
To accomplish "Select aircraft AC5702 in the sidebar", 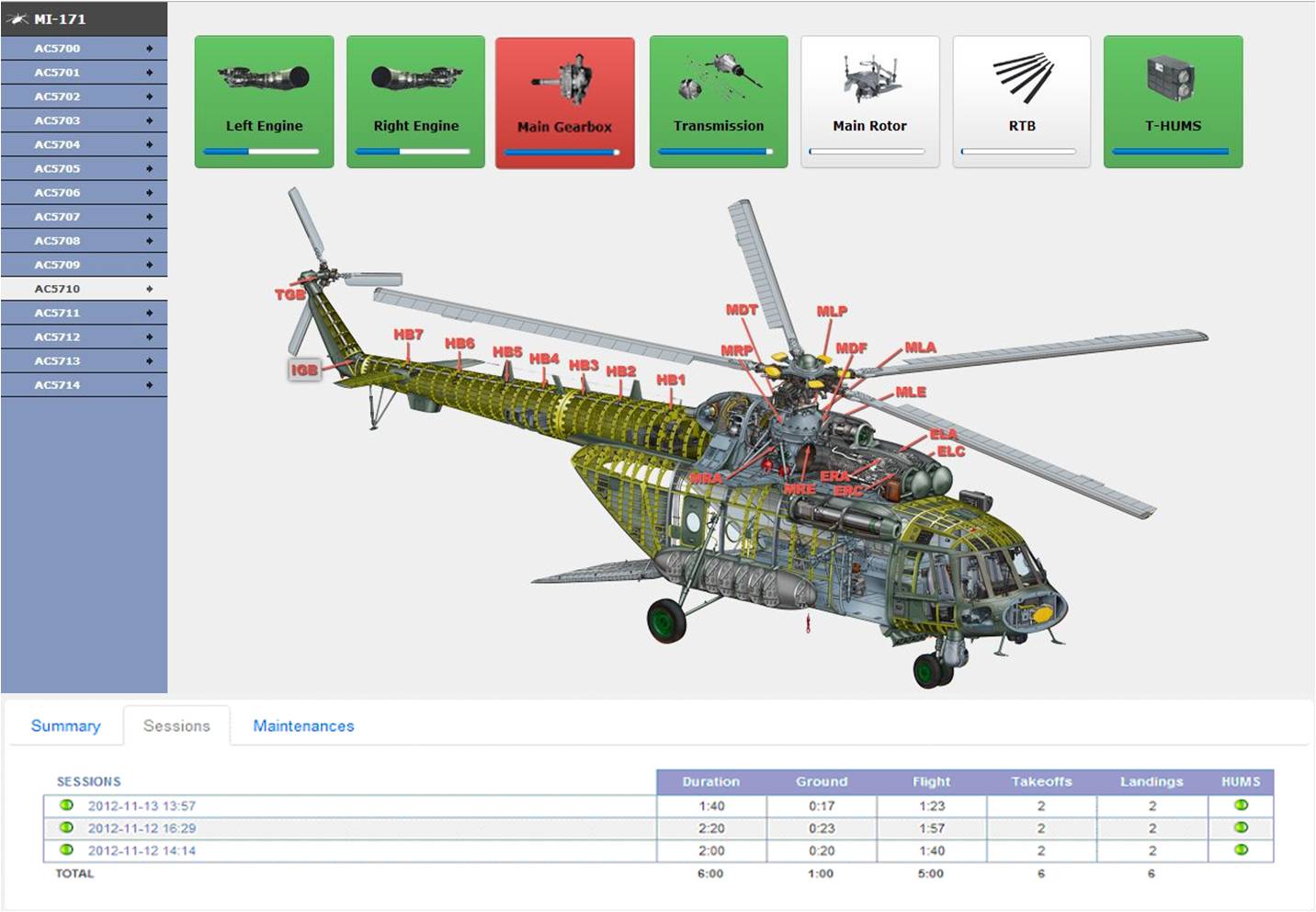I will (x=84, y=97).
